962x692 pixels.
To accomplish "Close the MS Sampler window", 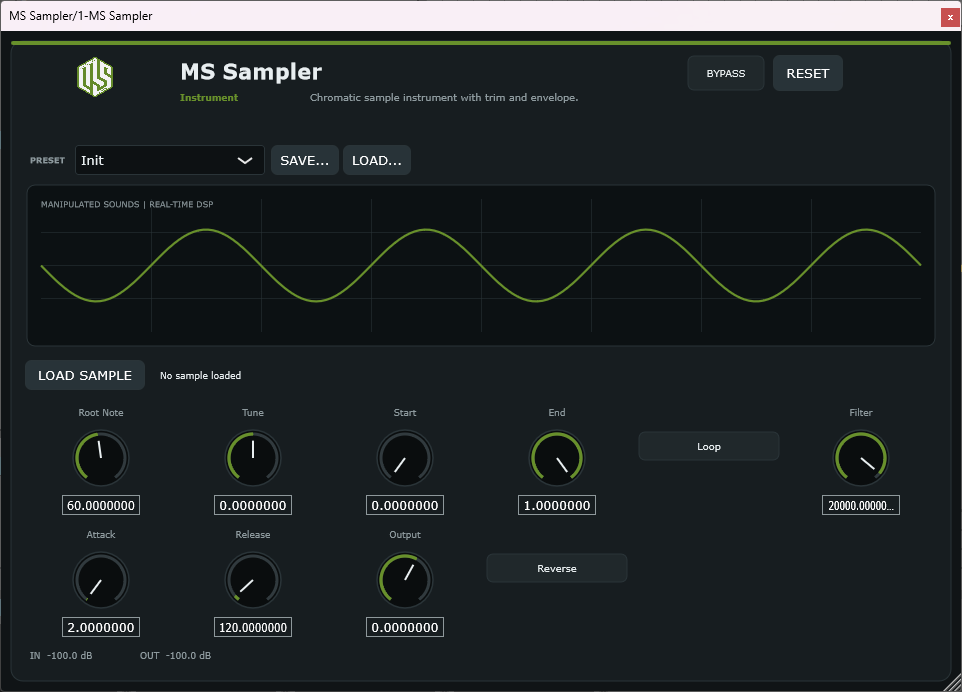I will pyautogui.click(x=950, y=17).
